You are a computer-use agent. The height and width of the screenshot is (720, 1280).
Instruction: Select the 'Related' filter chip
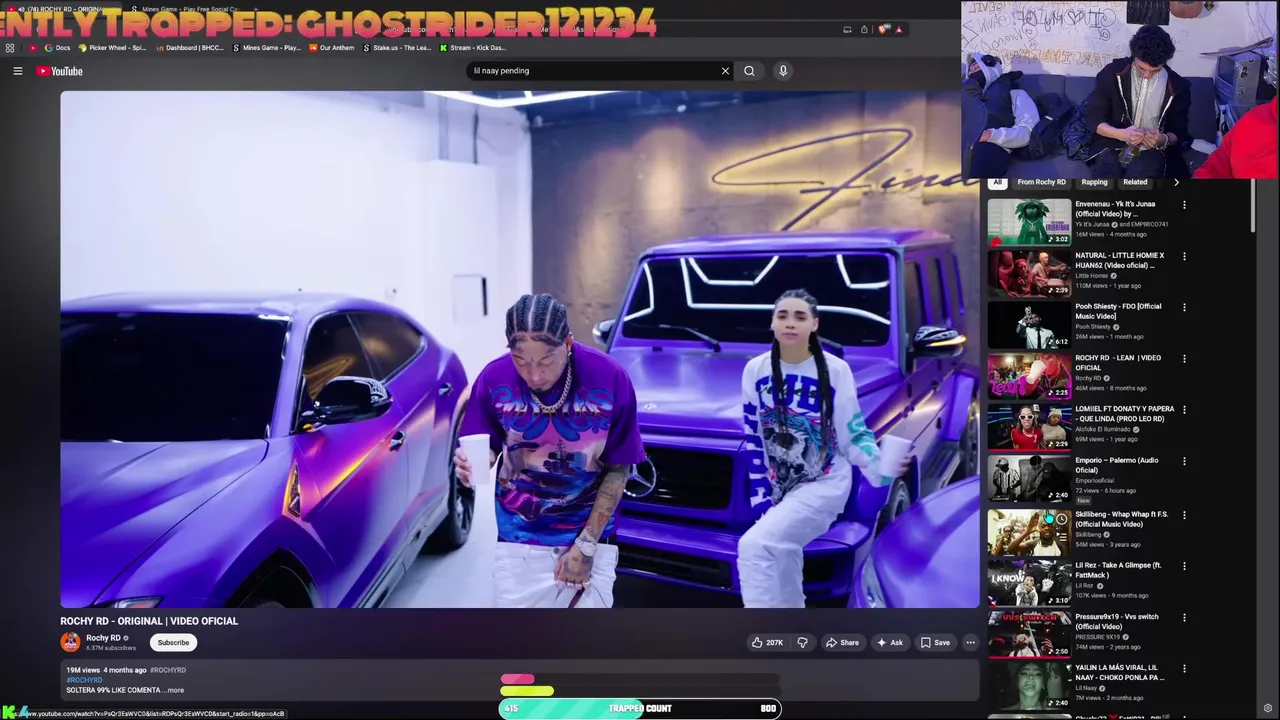click(x=1135, y=182)
